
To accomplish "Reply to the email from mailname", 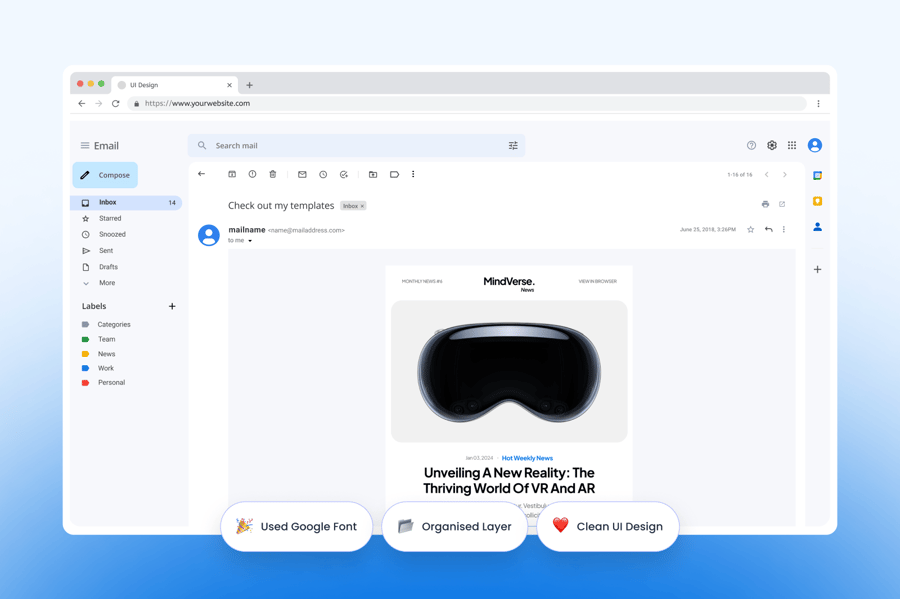I will 768,230.
